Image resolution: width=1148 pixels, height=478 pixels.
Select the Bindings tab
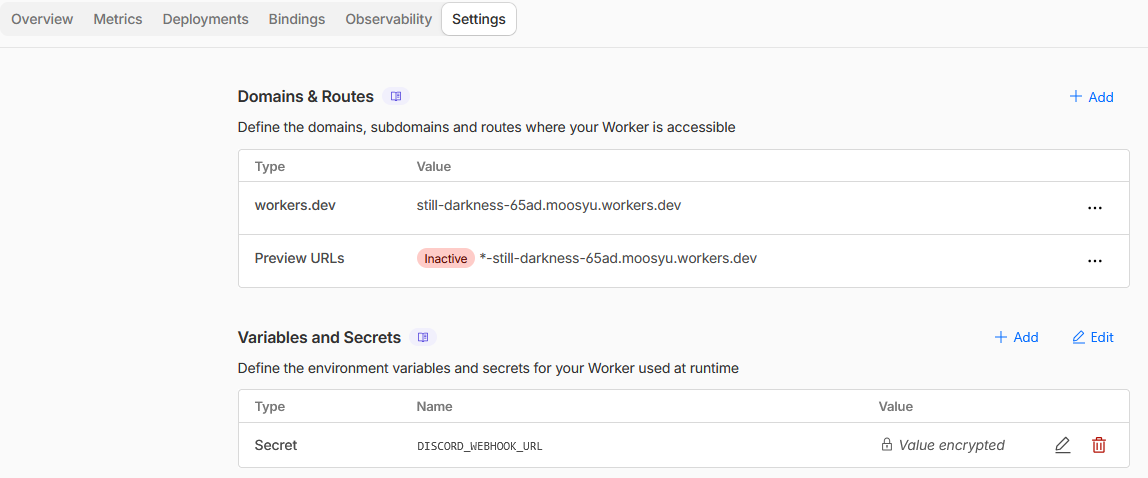pyautogui.click(x=297, y=19)
